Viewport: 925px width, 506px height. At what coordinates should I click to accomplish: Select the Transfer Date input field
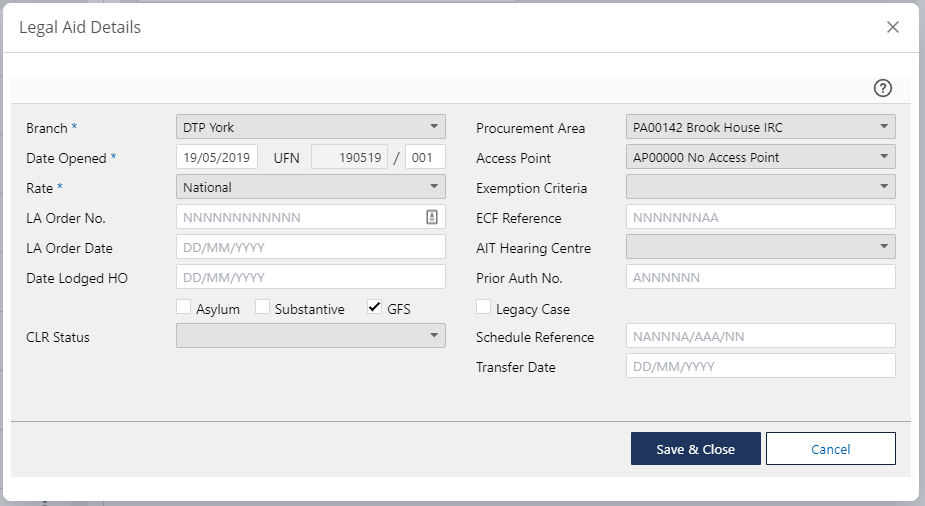coord(760,367)
